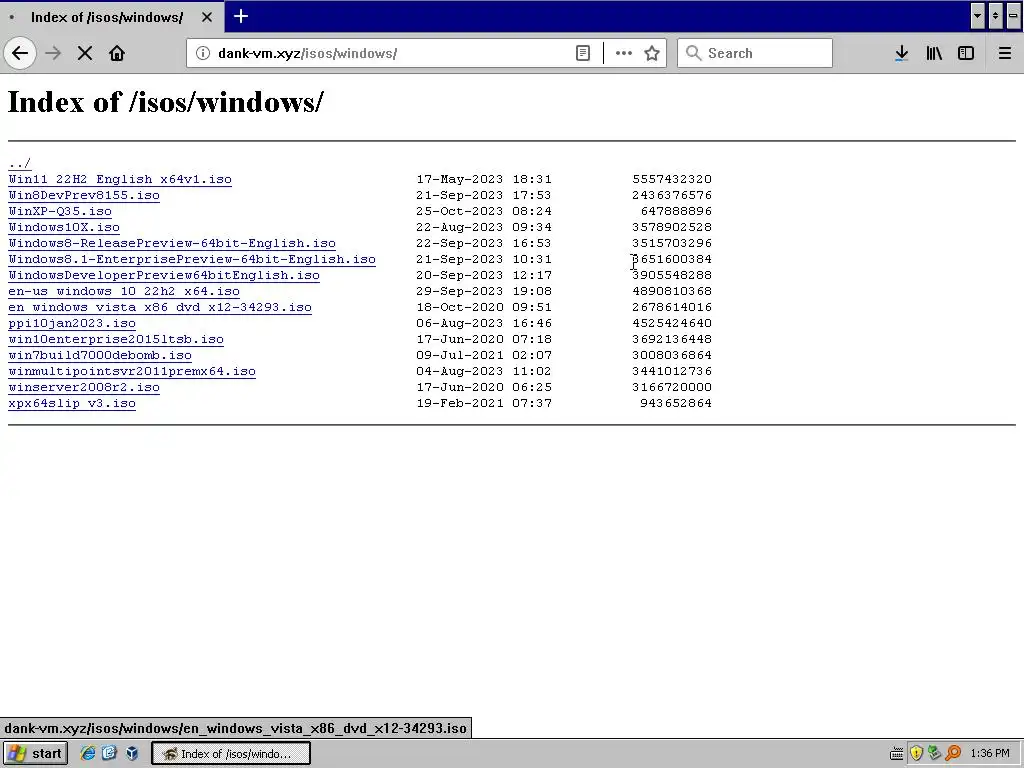Click the page heading Index of /isos/windows/
This screenshot has height=768, width=1024.
[x=165, y=102]
